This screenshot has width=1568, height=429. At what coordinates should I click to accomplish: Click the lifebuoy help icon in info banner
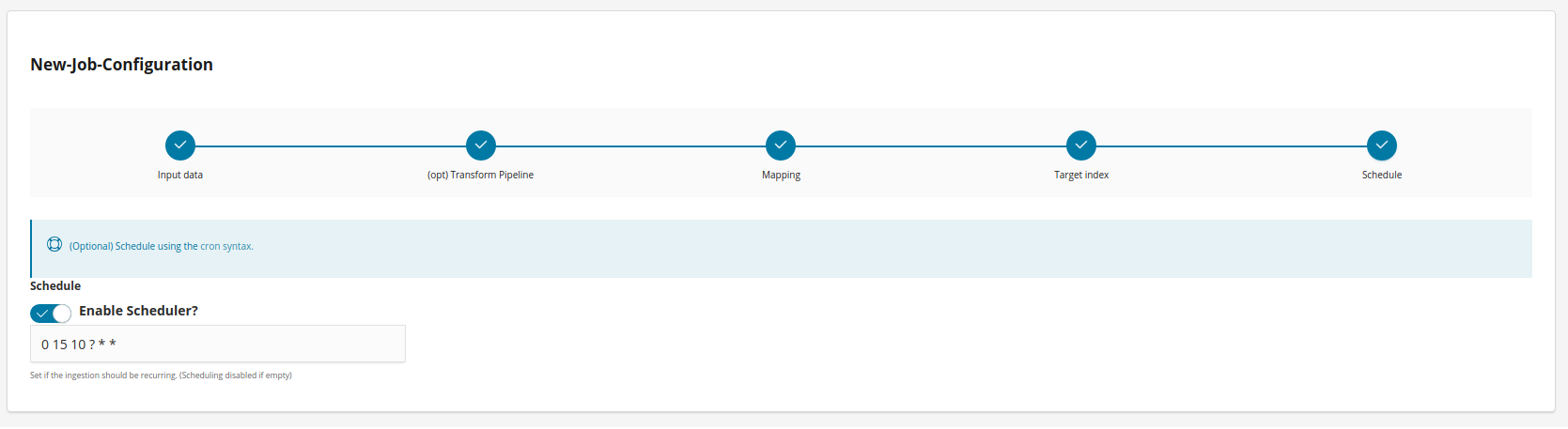(54, 245)
